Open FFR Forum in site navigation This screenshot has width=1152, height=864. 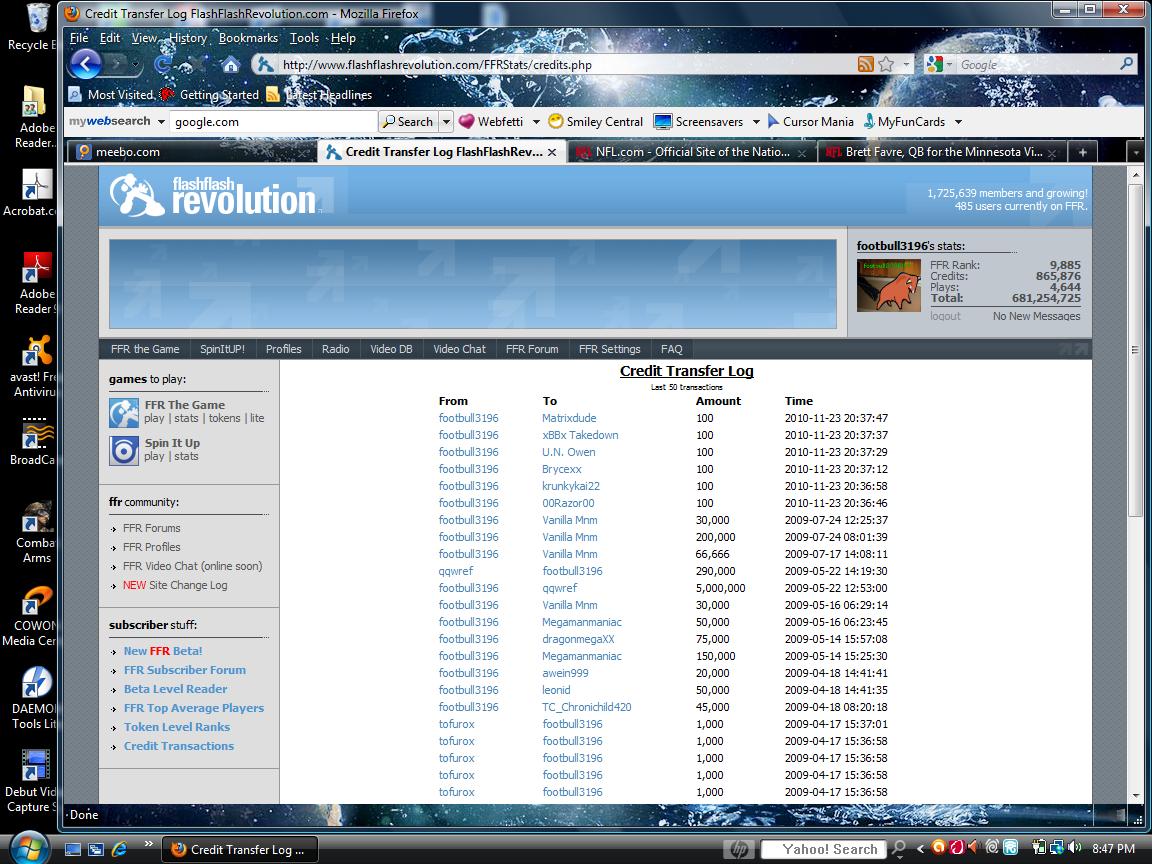(x=532, y=349)
